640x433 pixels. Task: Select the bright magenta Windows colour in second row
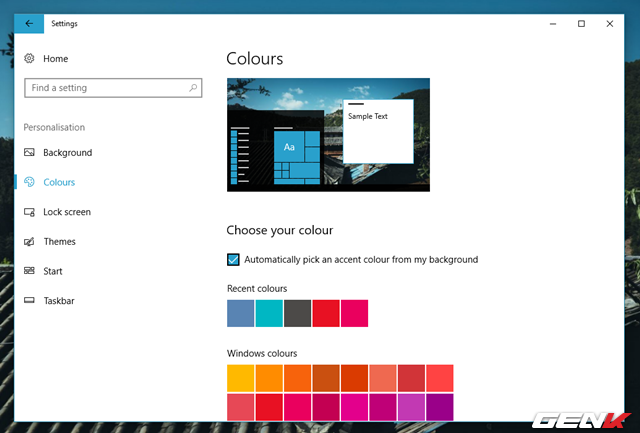tap(354, 407)
